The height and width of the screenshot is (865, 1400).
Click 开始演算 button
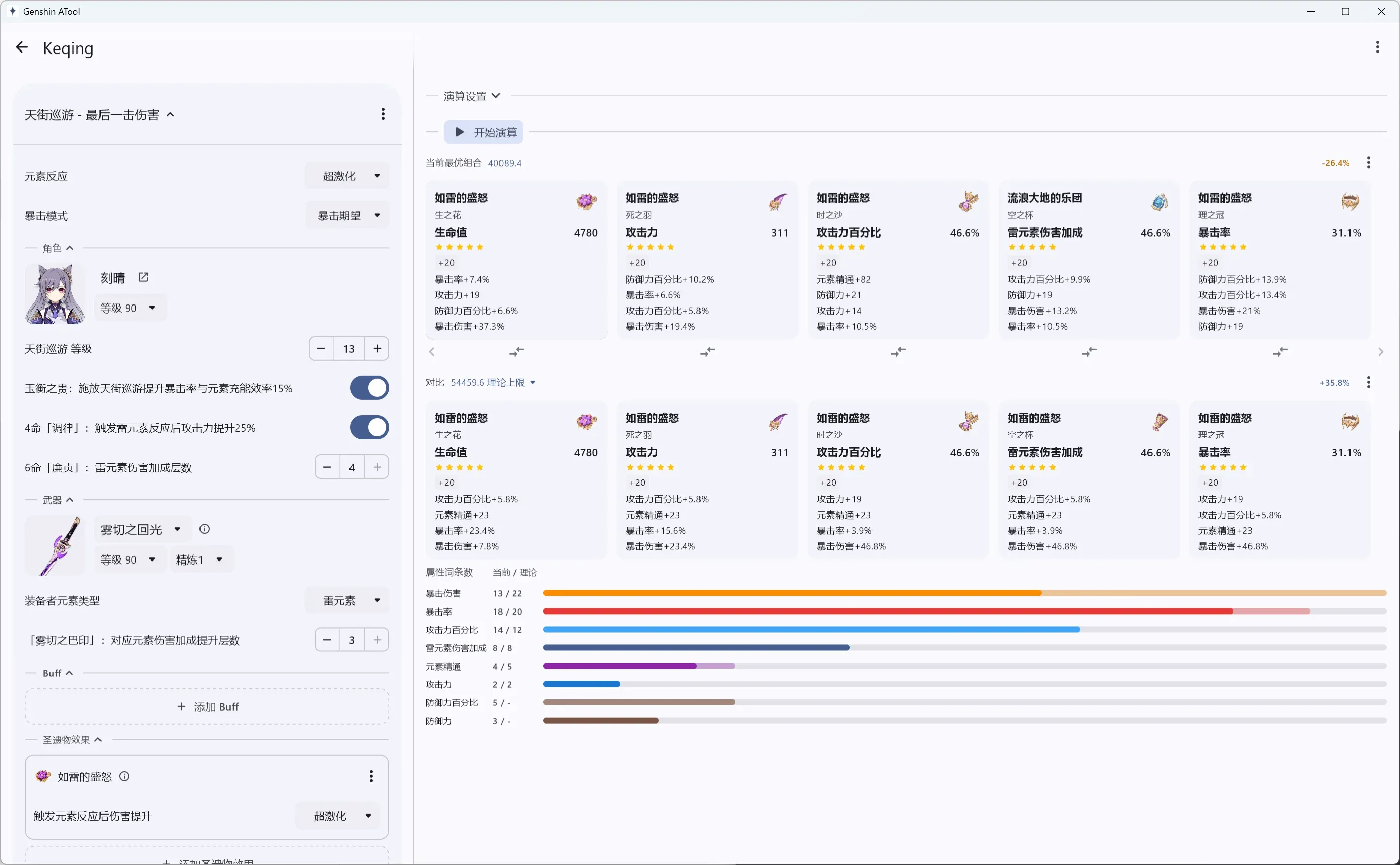(483, 132)
